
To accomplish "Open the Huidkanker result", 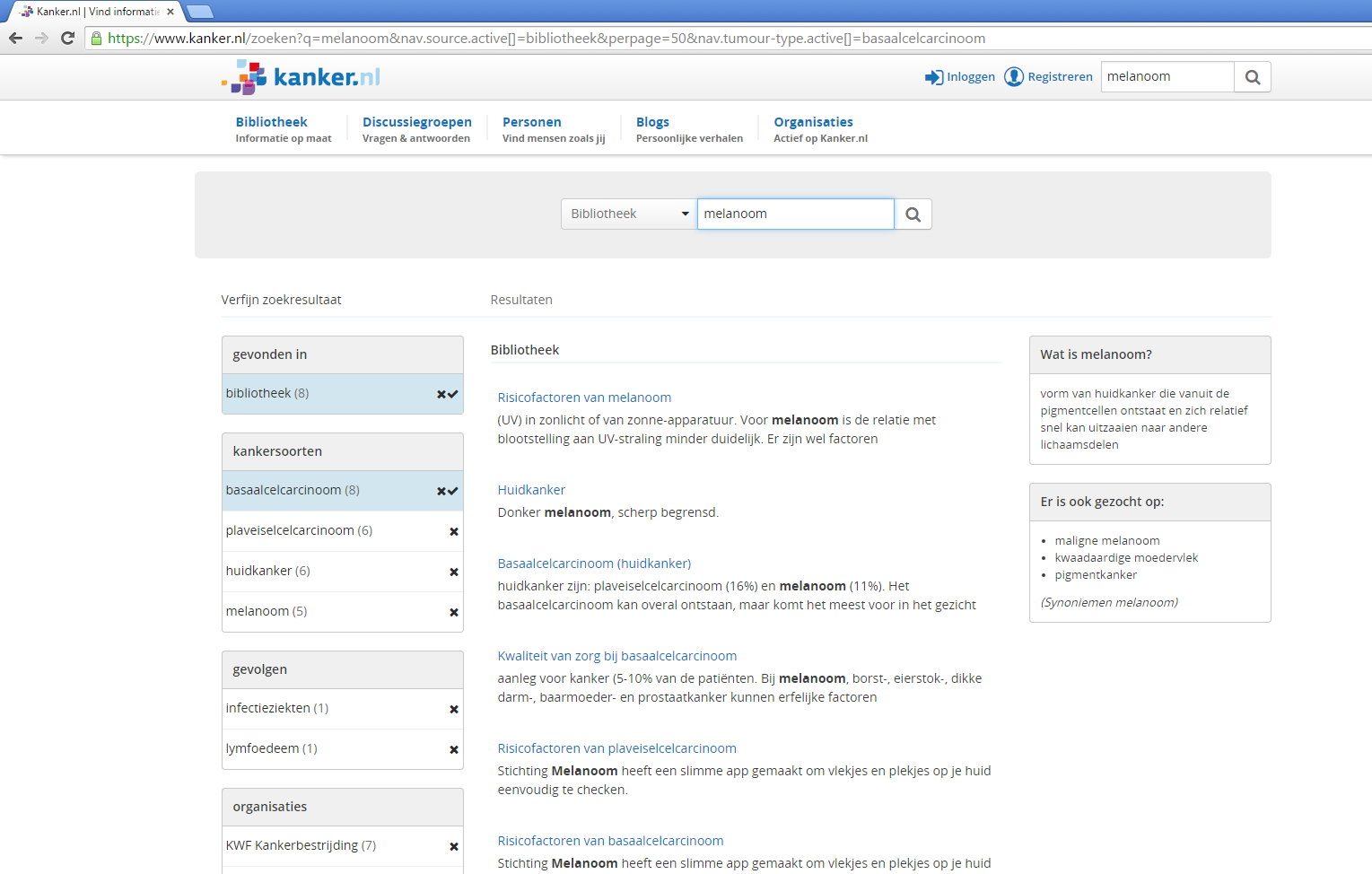I will 531,490.
